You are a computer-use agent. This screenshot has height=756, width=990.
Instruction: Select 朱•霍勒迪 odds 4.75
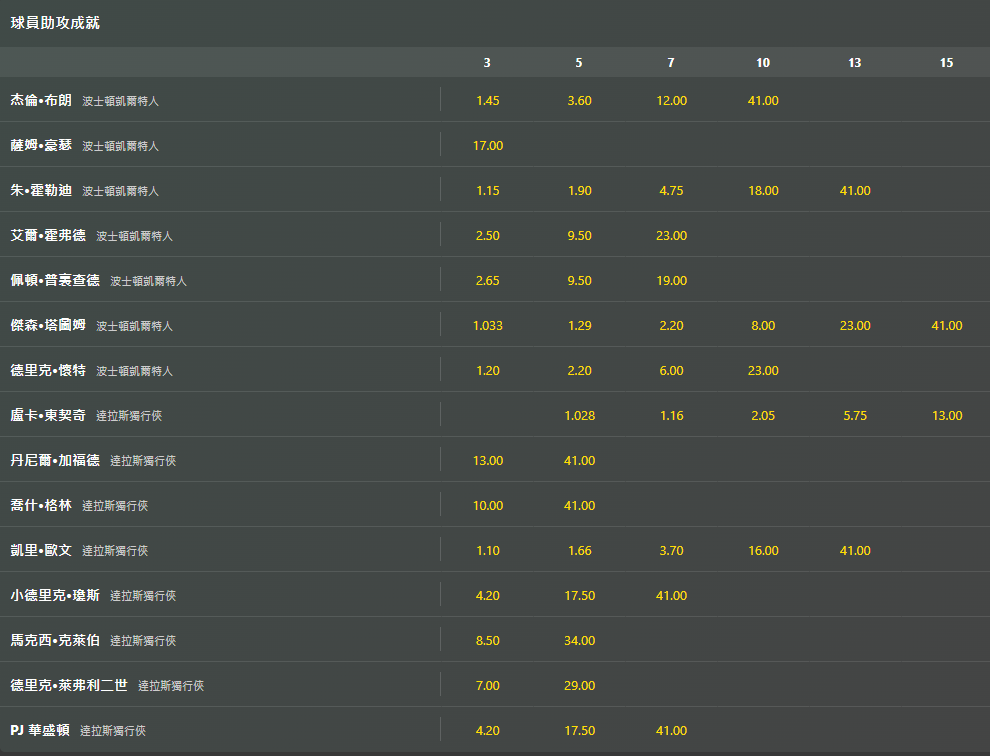(671, 190)
